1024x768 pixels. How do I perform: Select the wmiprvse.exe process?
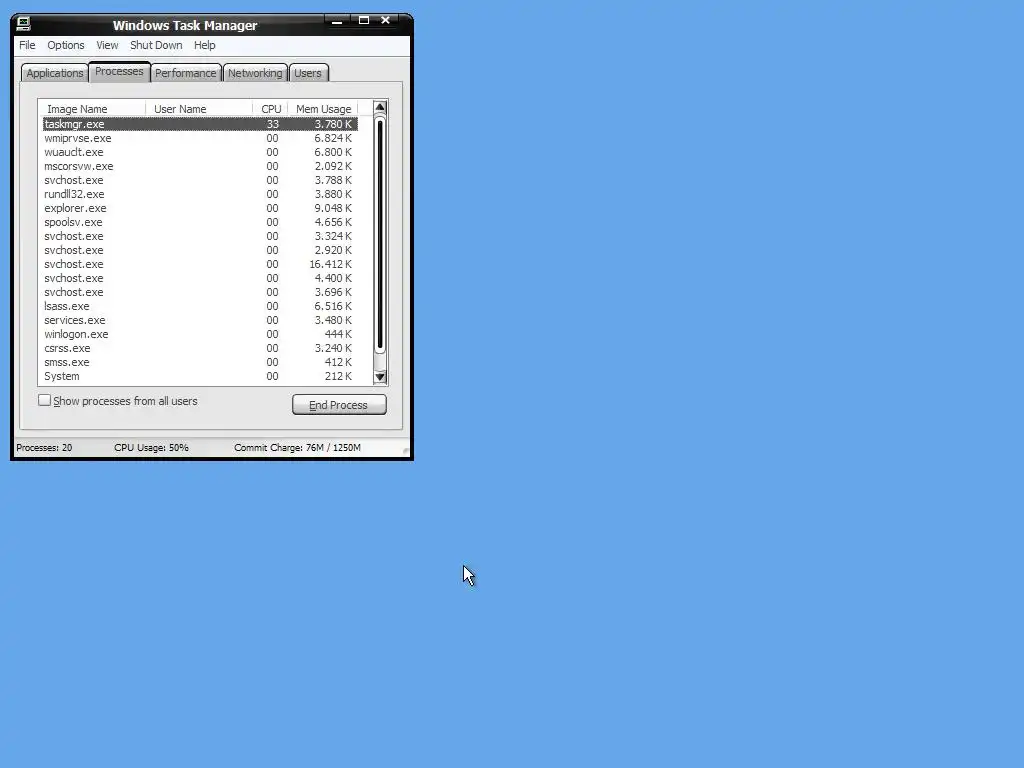pyautogui.click(x=200, y=138)
